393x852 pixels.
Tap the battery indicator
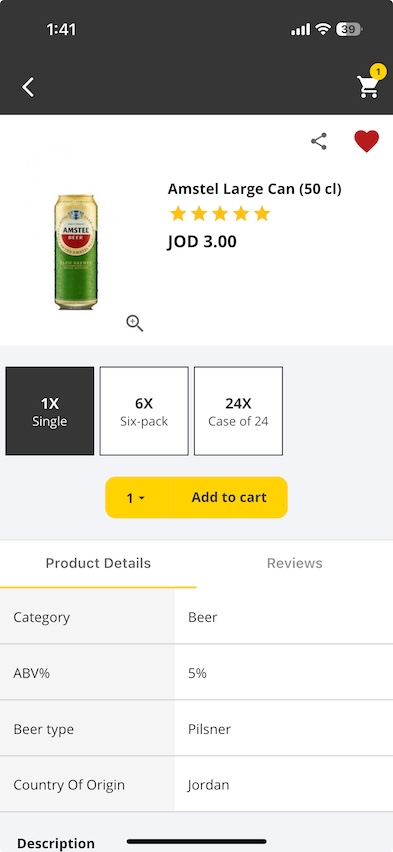[x=348, y=29]
